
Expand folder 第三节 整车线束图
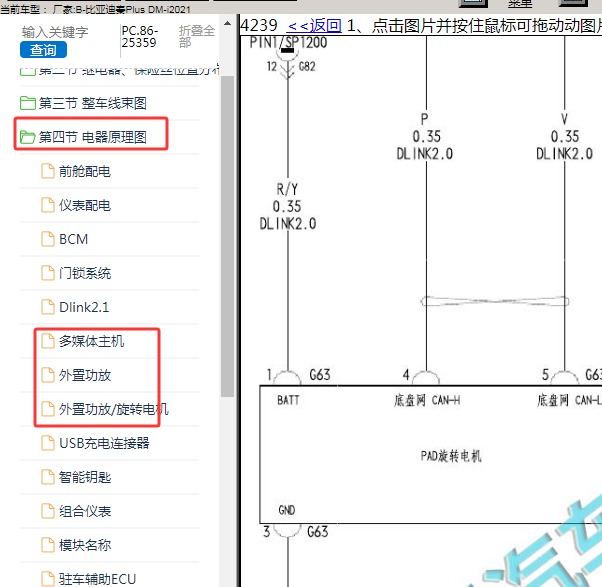pos(93,103)
